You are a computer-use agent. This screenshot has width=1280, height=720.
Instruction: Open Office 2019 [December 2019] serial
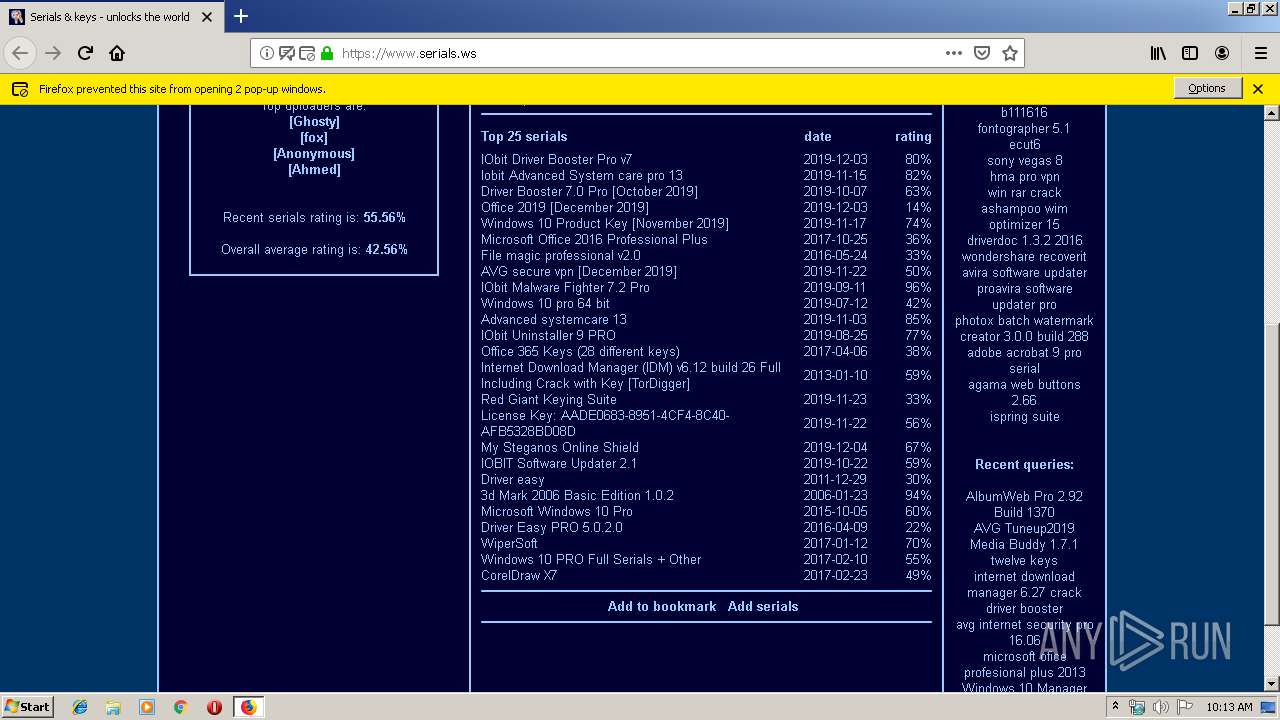coord(565,207)
